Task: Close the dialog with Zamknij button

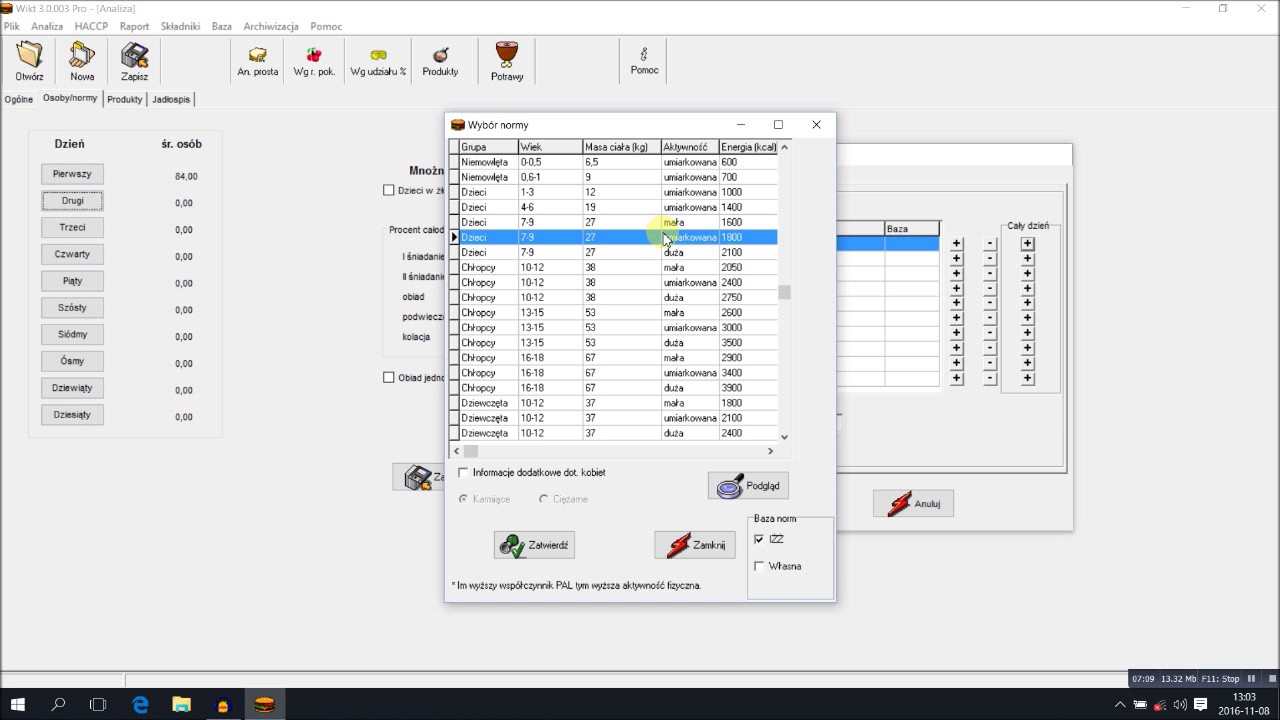Action: pyautogui.click(x=695, y=545)
